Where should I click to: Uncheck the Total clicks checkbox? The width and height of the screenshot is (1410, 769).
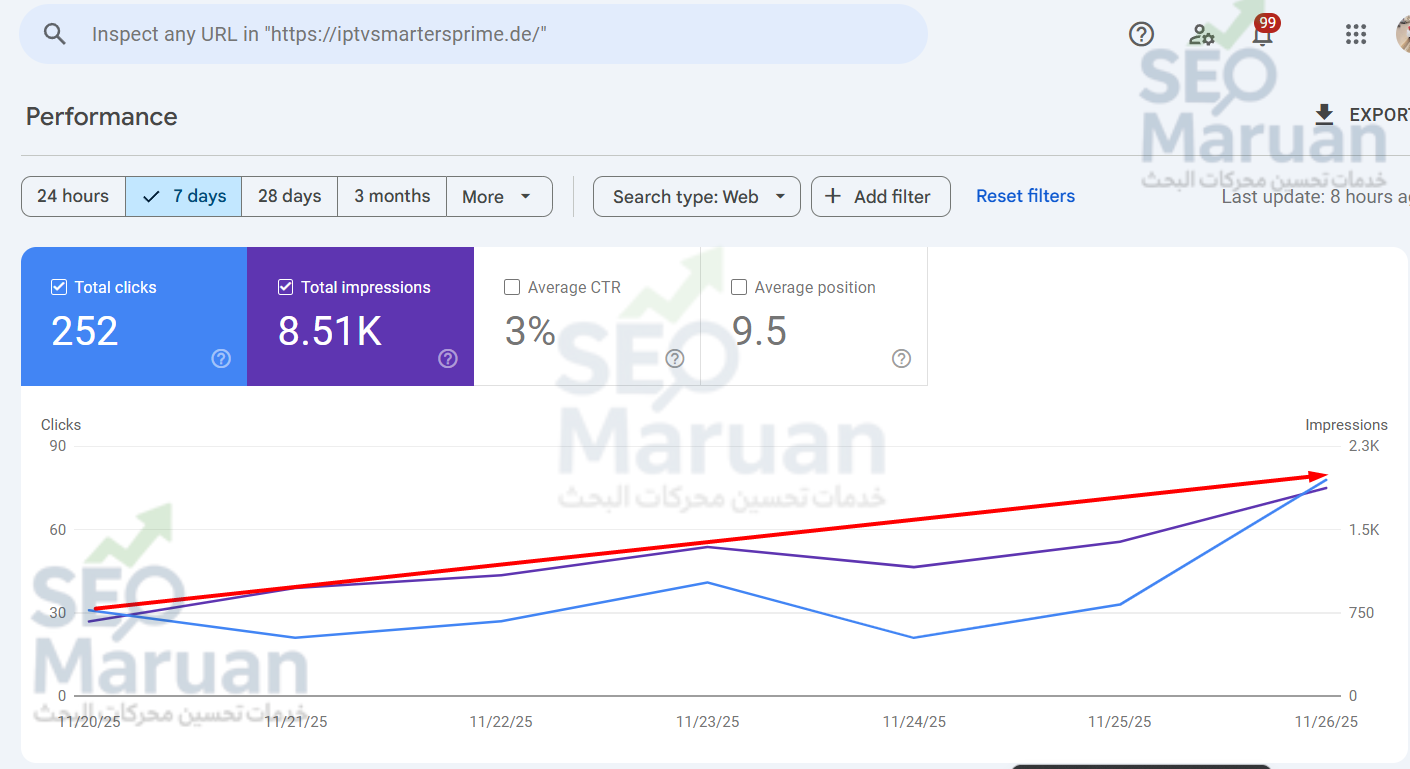coord(59,287)
